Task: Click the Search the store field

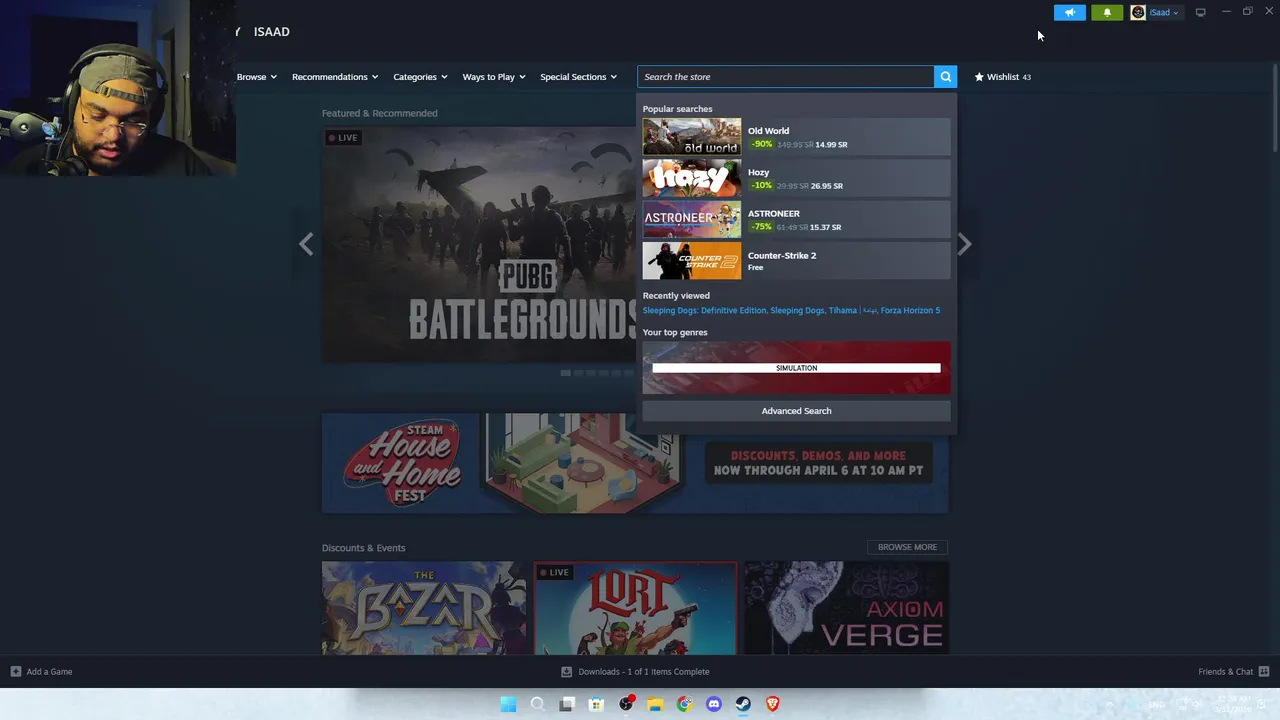Action: pyautogui.click(x=785, y=77)
